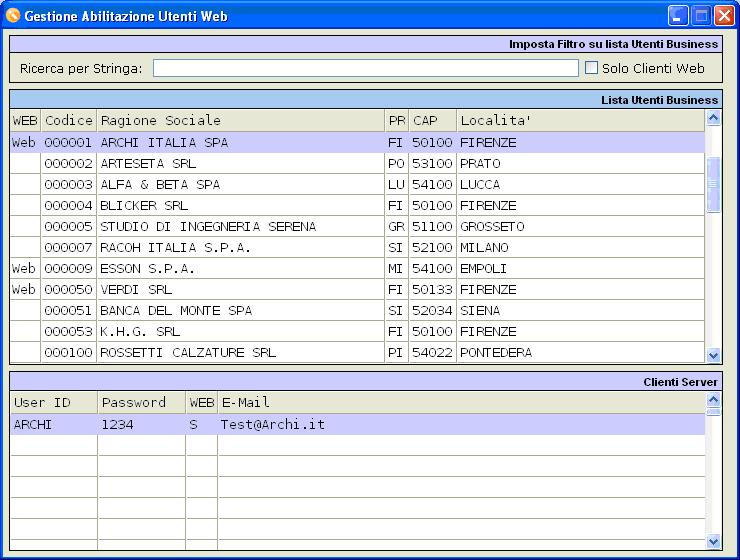Click the Codice column header
This screenshot has height=560, width=740.
point(69,121)
